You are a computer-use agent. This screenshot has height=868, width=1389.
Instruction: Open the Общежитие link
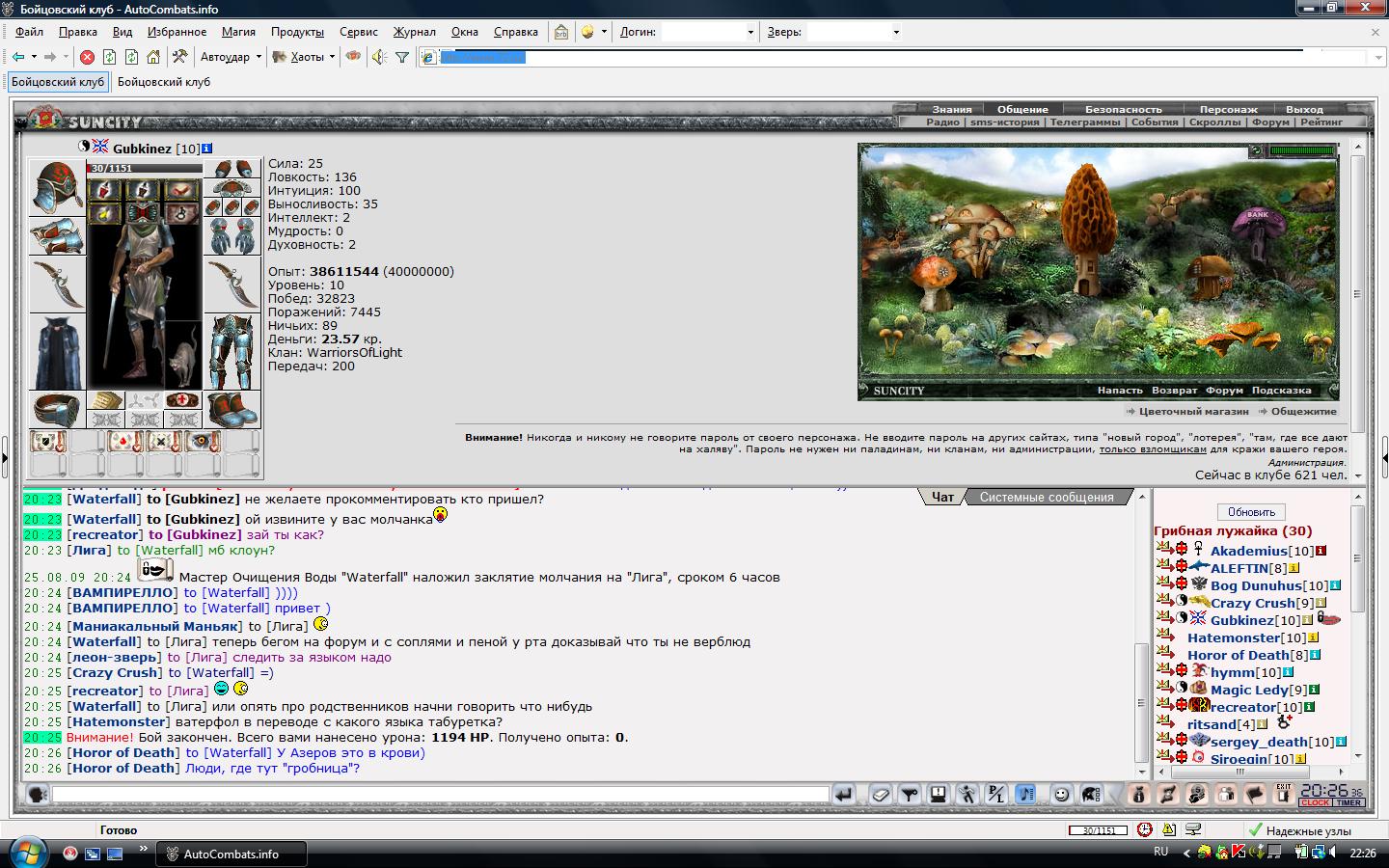pyautogui.click(x=1304, y=411)
